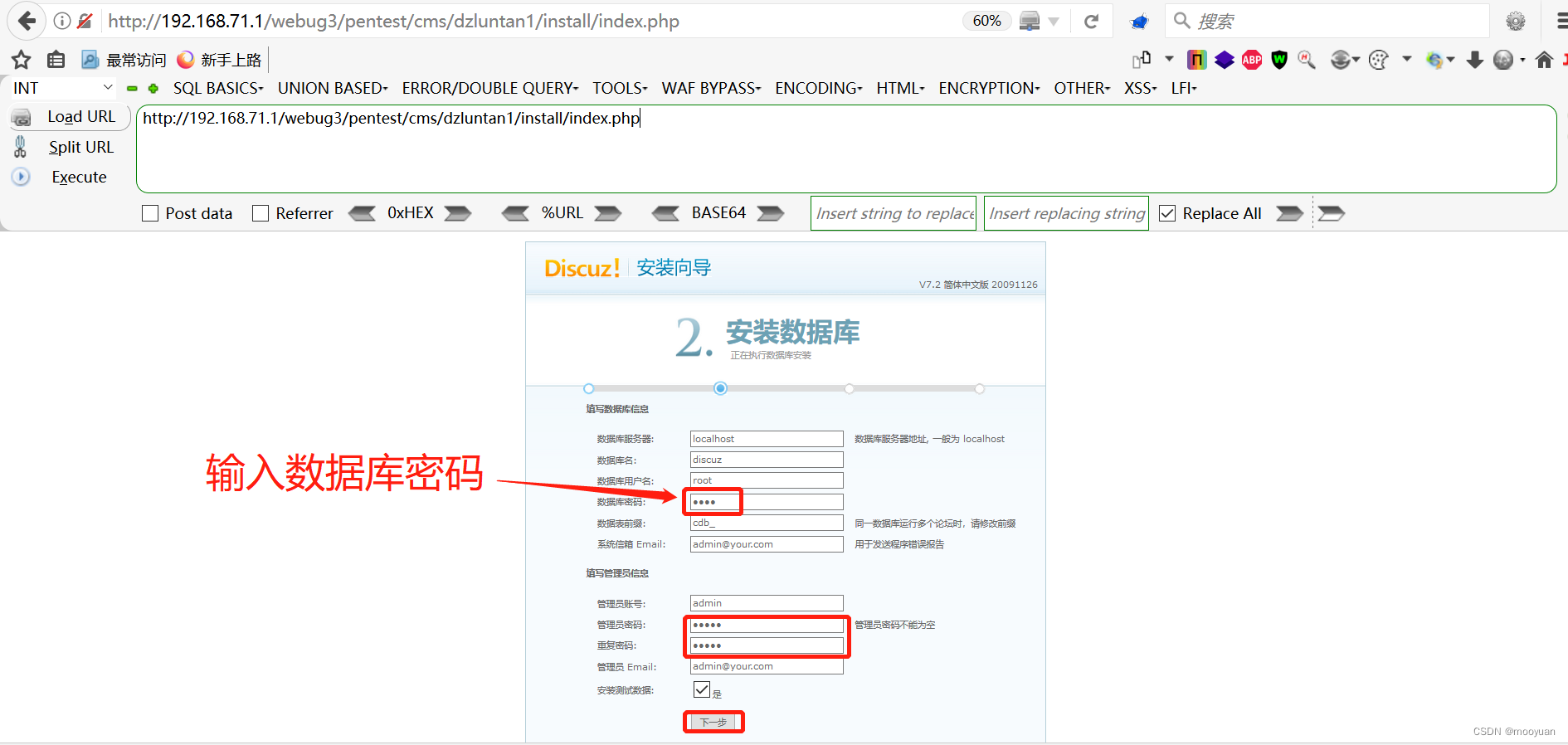Go back with the browser back arrow

point(27,21)
